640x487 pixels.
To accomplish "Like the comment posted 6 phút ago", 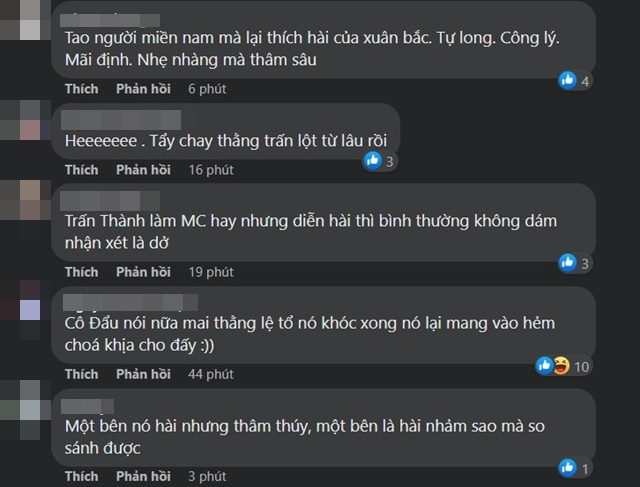I will (82, 89).
